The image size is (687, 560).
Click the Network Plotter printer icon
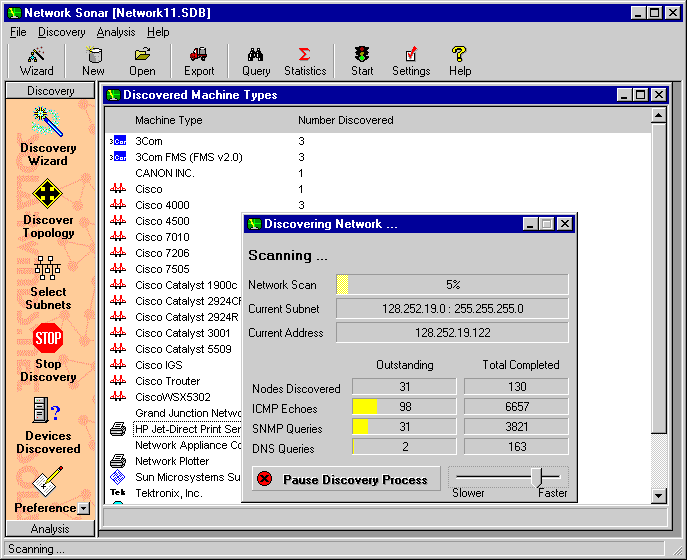(x=118, y=461)
